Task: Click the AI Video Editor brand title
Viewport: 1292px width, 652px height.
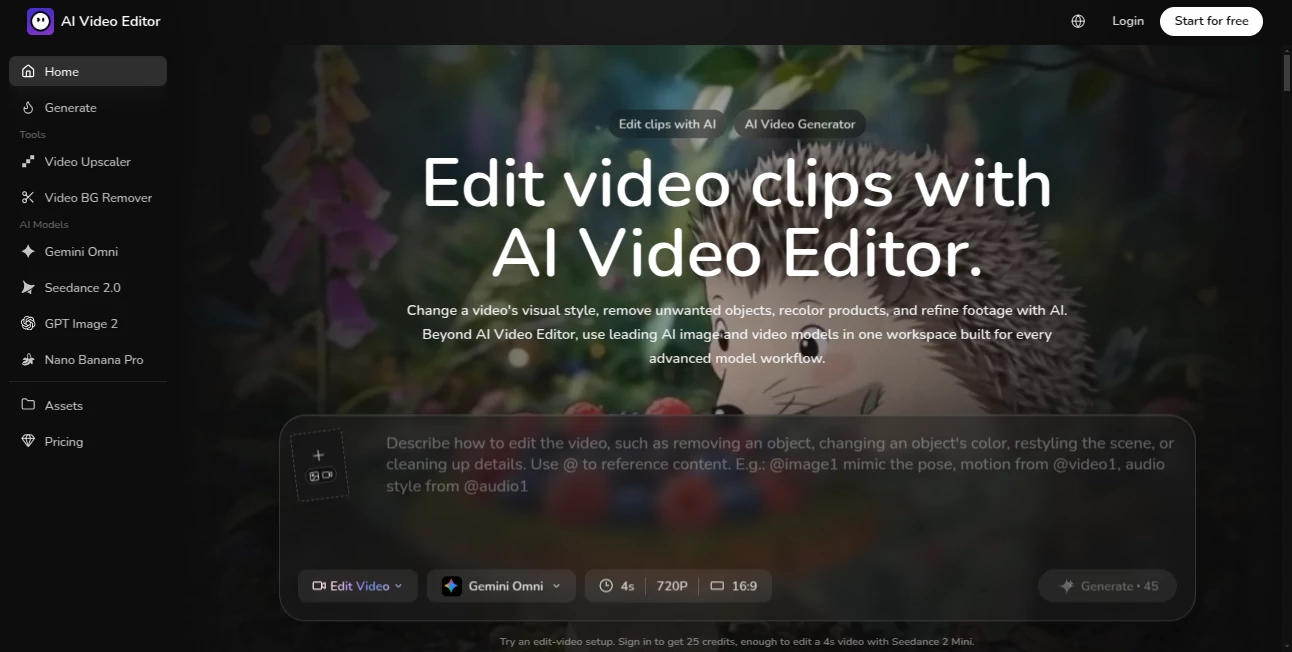Action: click(x=110, y=21)
